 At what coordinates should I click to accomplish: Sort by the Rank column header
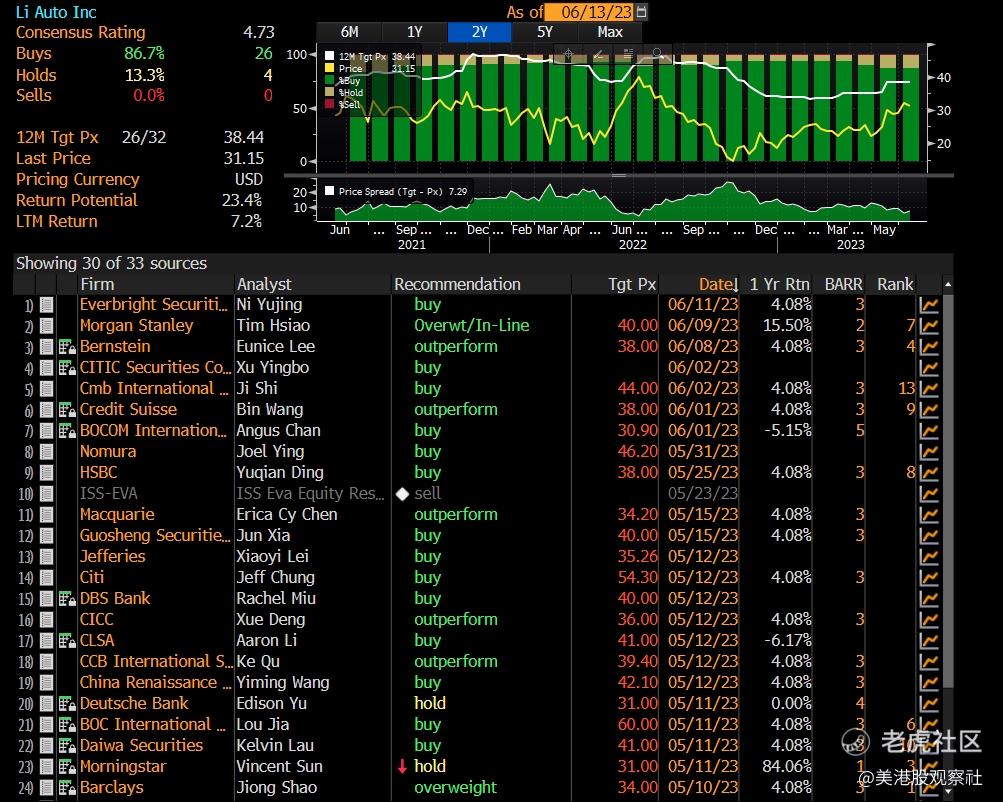895,285
